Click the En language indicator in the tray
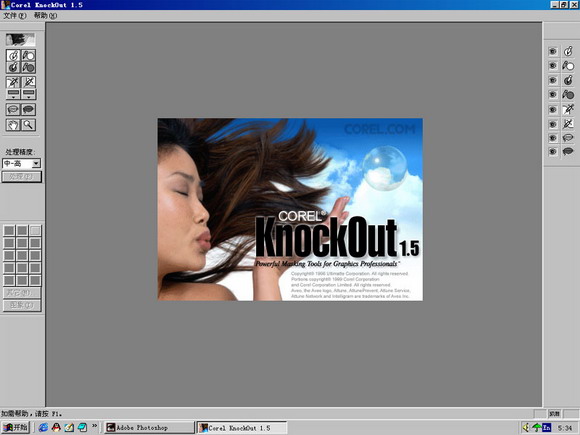 (547, 428)
